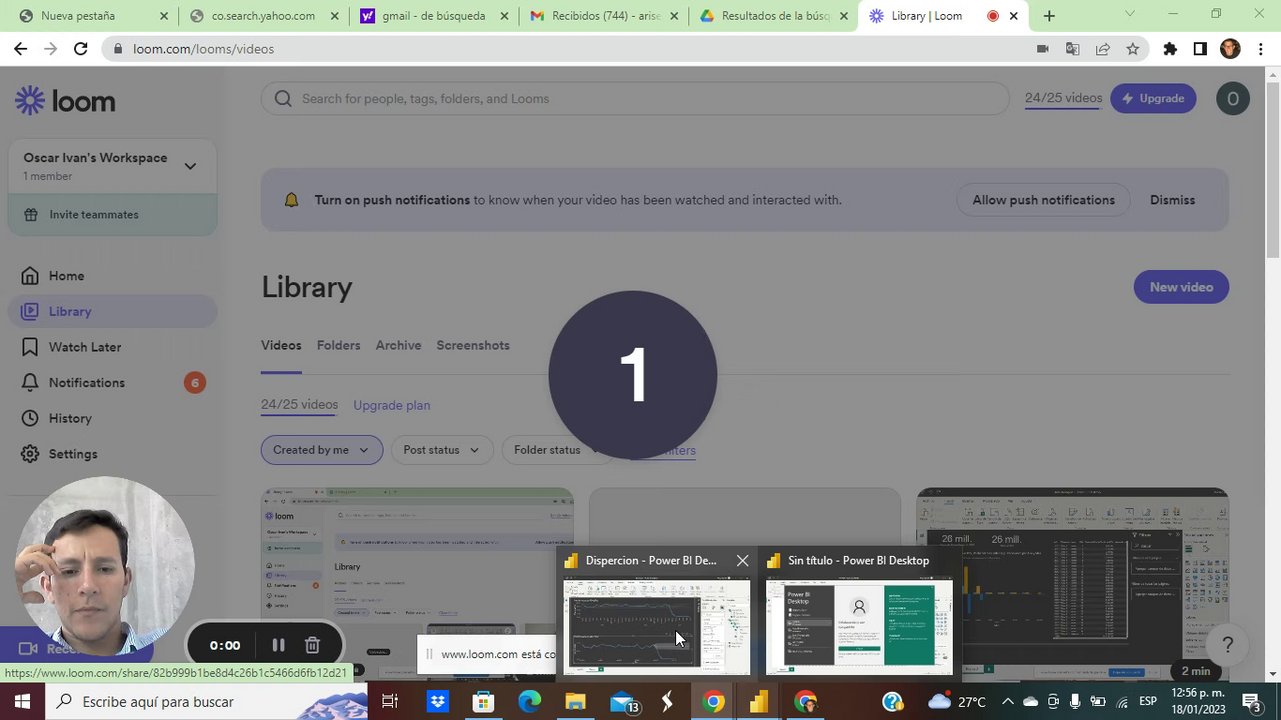Delete the recording with the trash icon

pos(312,645)
